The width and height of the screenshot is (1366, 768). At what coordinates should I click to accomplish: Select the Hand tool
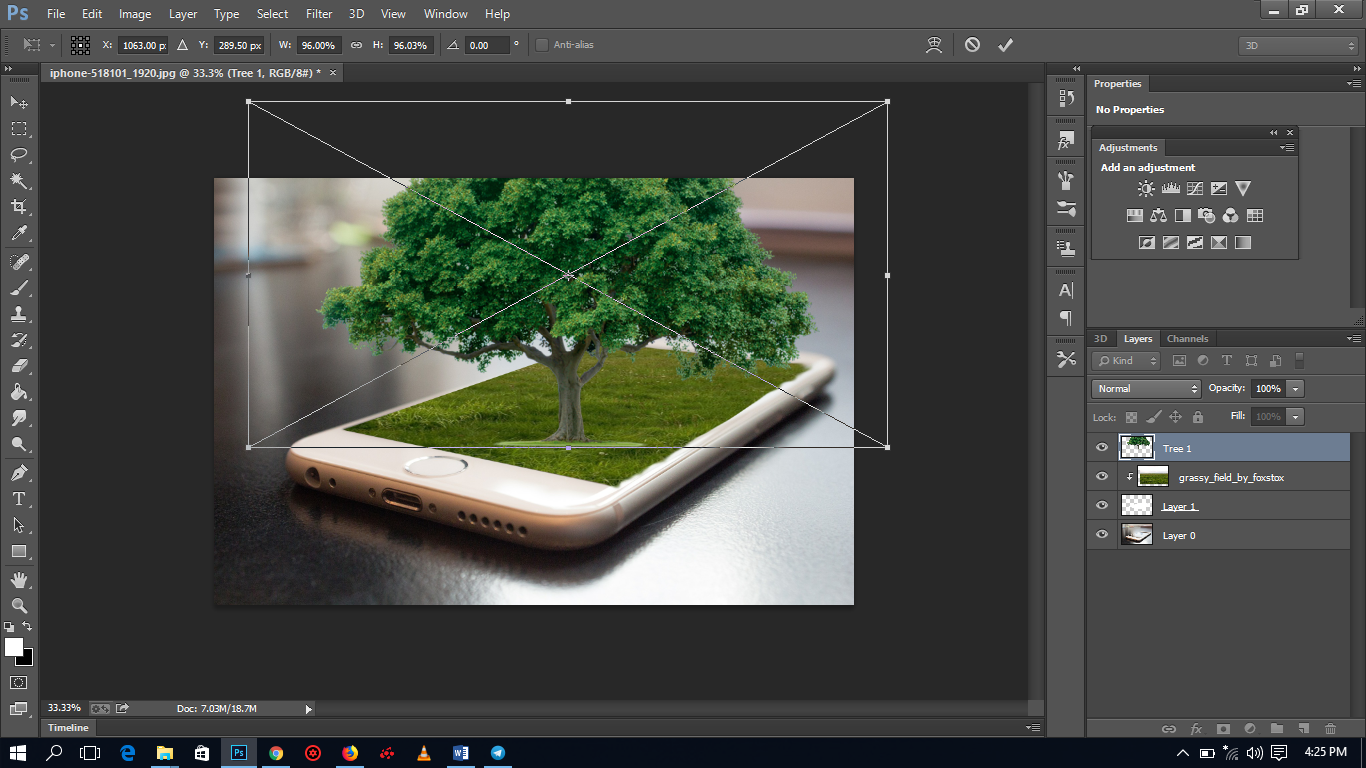coord(19,580)
